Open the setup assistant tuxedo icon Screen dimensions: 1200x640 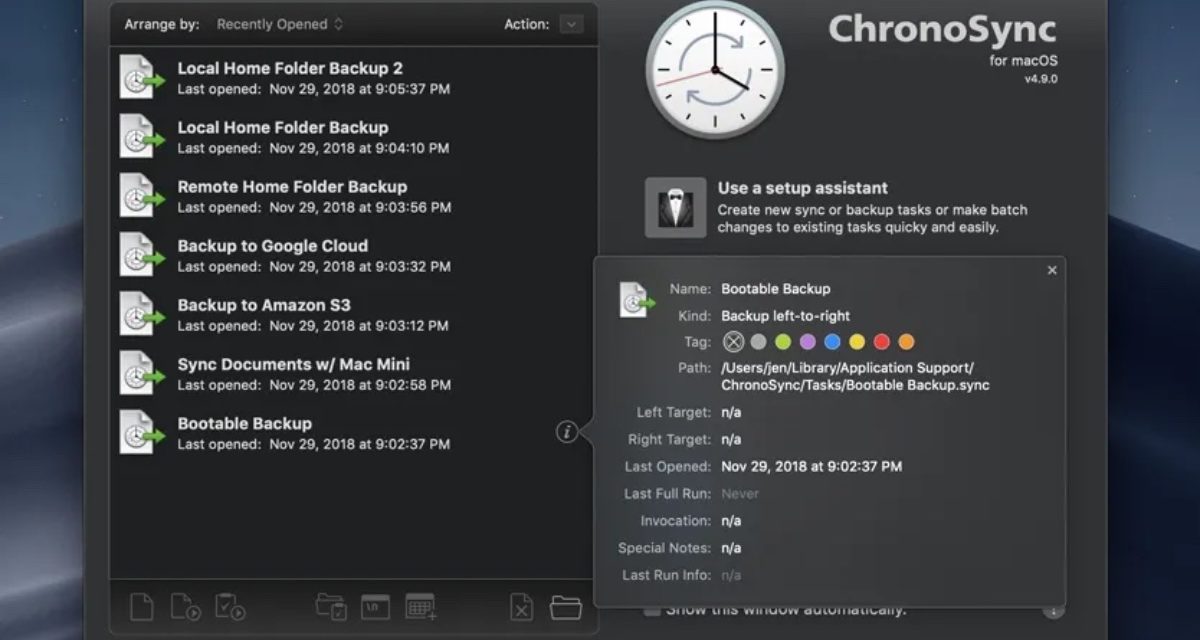(675, 208)
